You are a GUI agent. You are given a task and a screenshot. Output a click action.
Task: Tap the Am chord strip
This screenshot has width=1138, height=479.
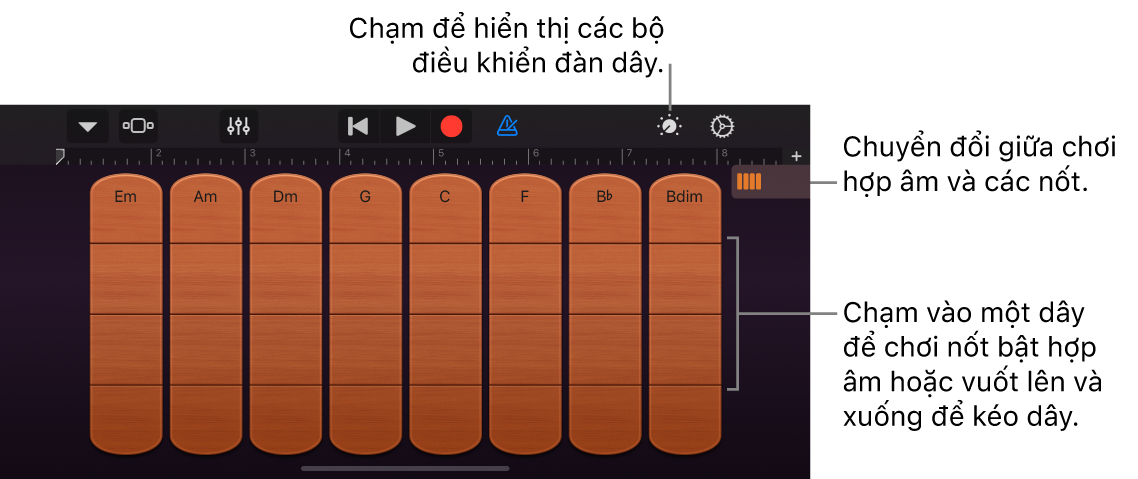pos(205,314)
